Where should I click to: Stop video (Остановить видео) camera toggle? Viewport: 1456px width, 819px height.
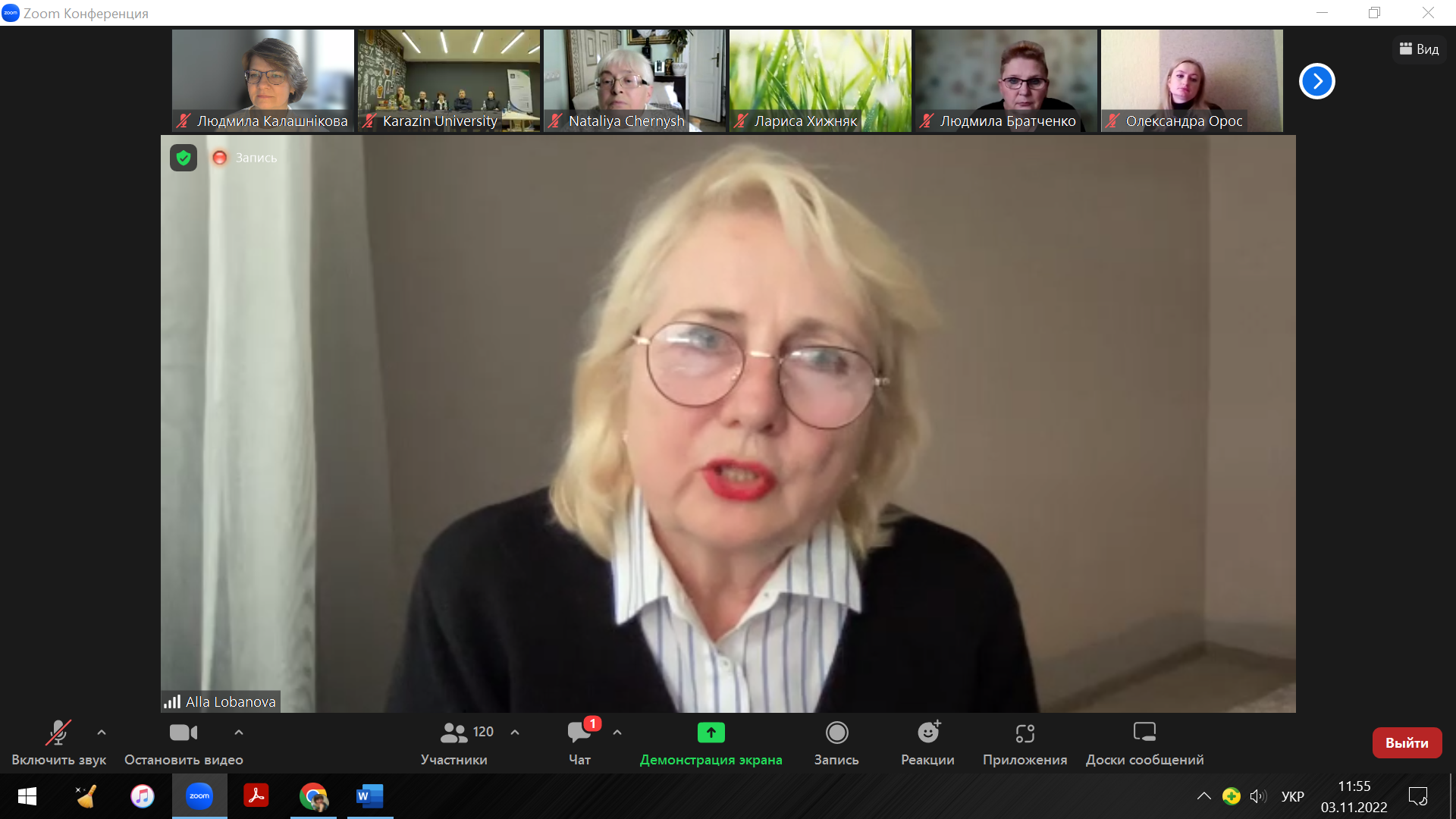pos(184,733)
